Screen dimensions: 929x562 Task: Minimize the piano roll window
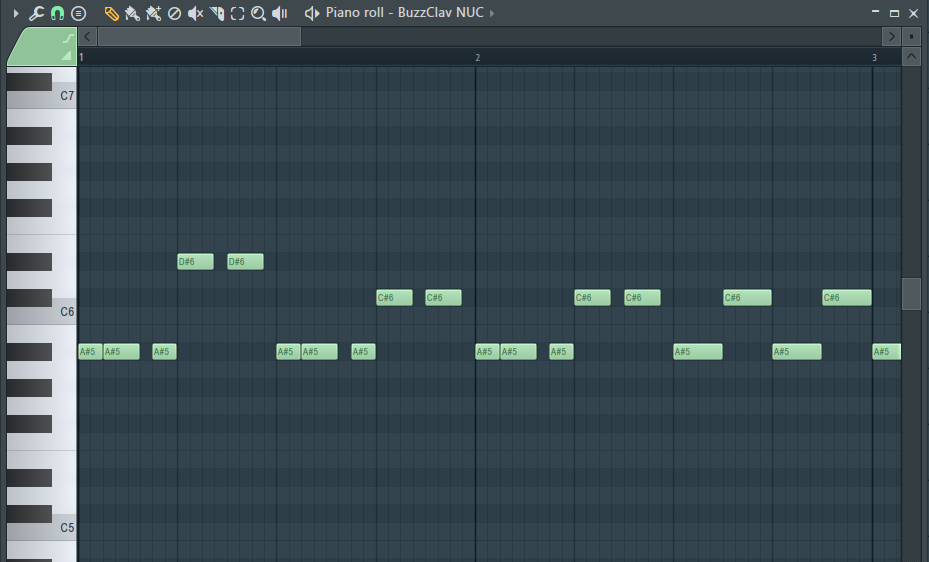click(875, 12)
